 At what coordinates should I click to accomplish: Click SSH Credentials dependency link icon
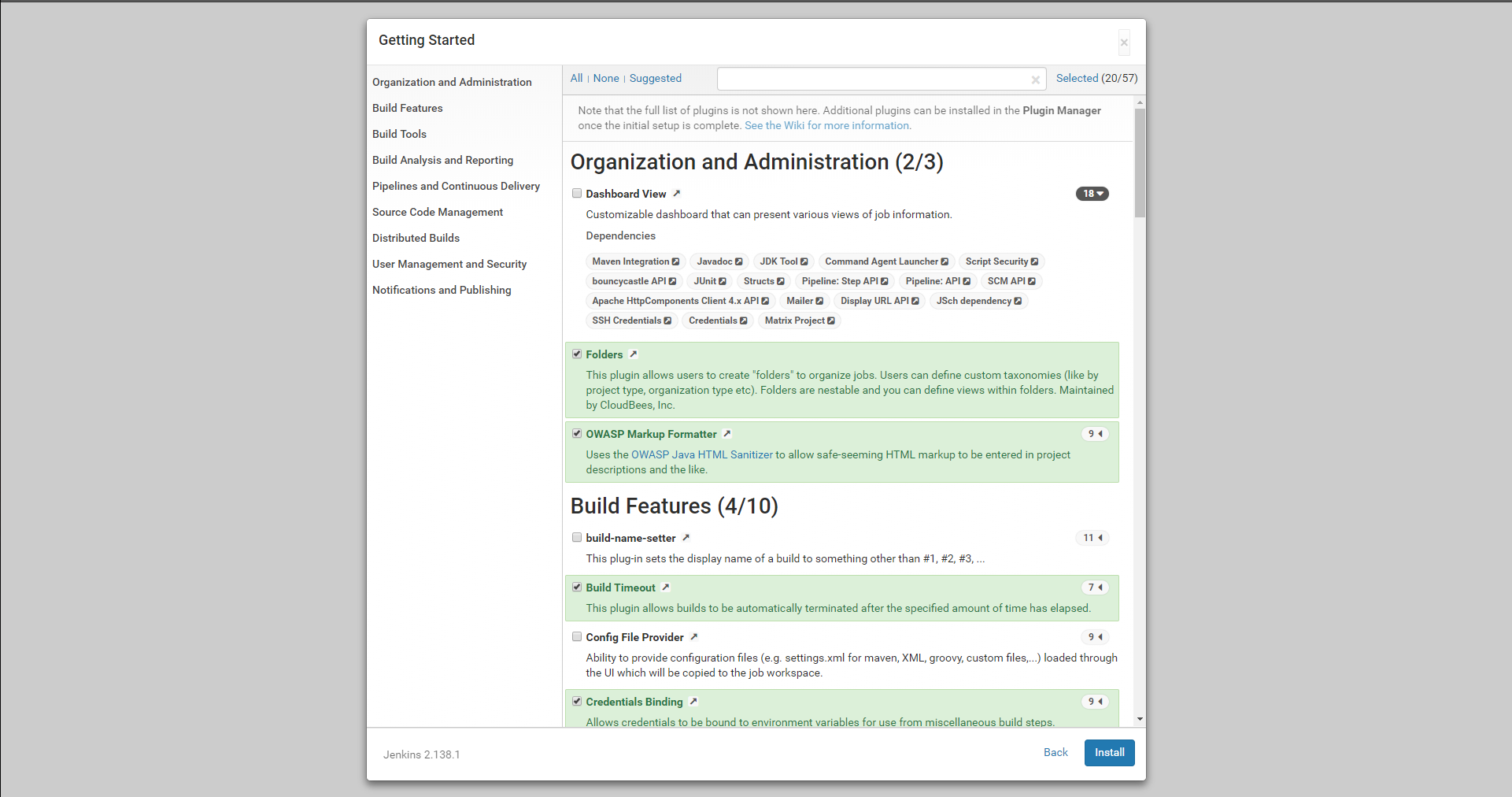point(667,321)
